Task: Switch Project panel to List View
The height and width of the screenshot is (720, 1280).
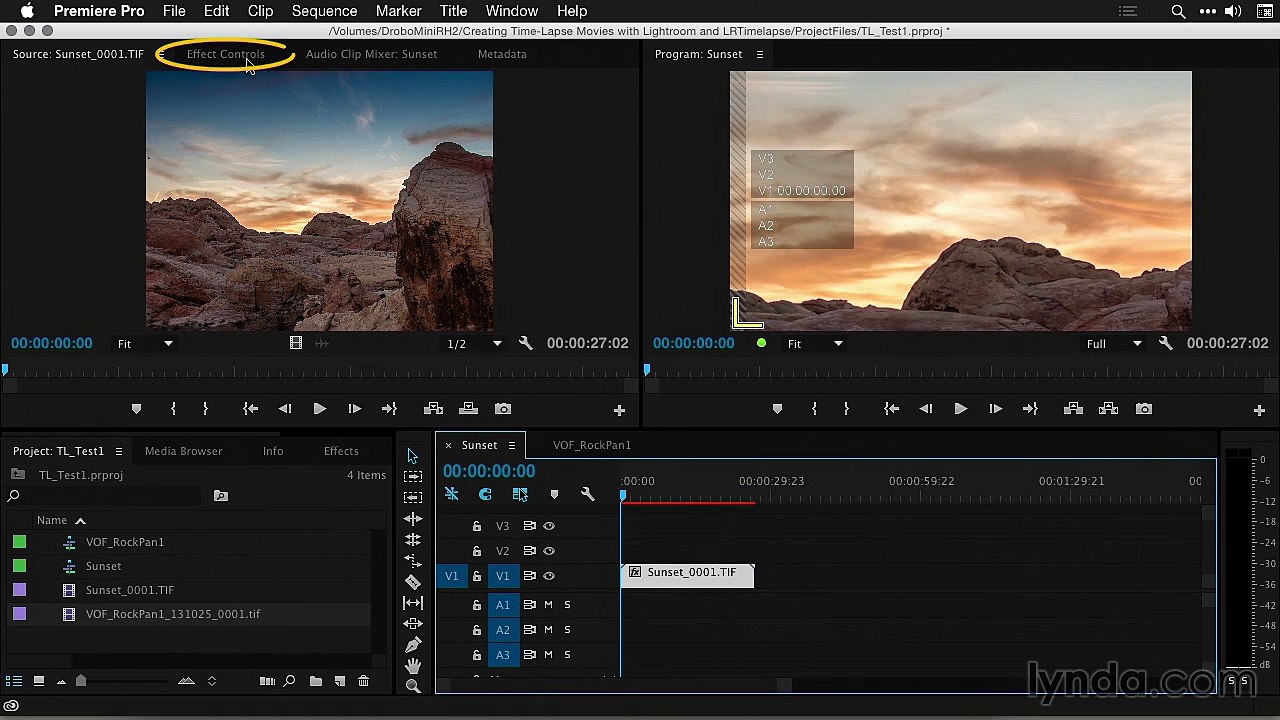Action: click(x=14, y=681)
